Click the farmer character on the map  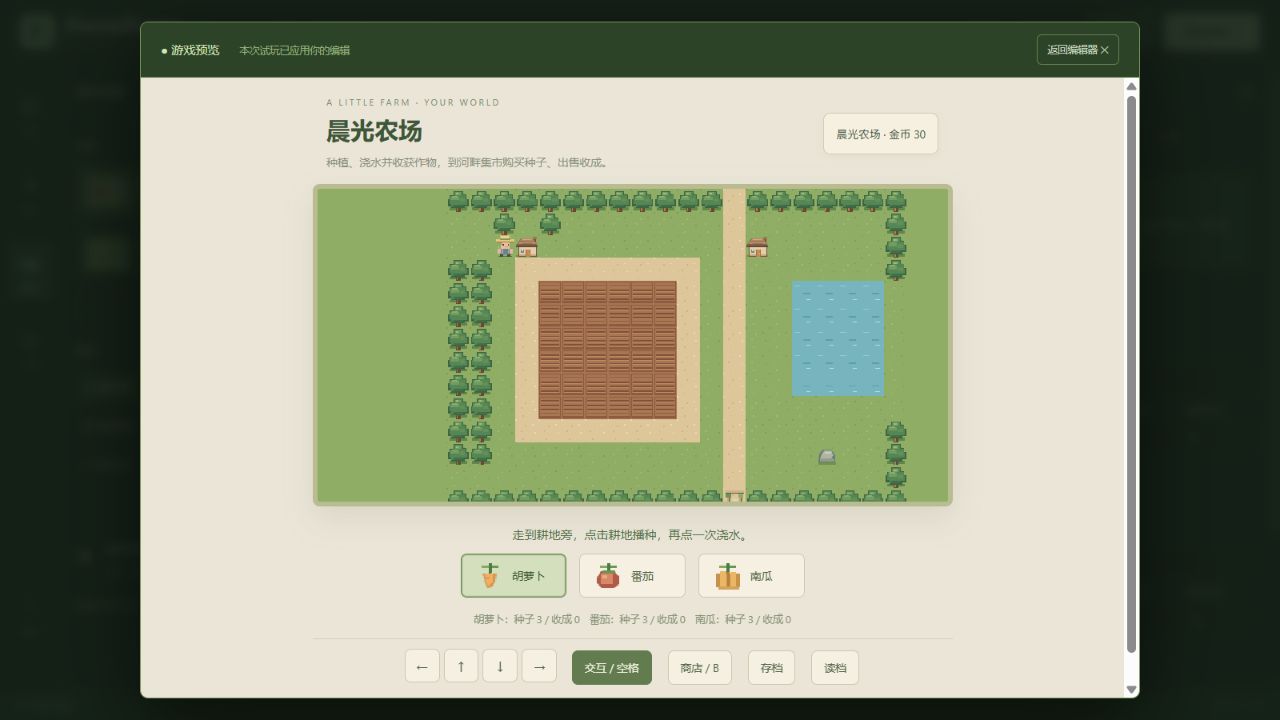coord(505,247)
